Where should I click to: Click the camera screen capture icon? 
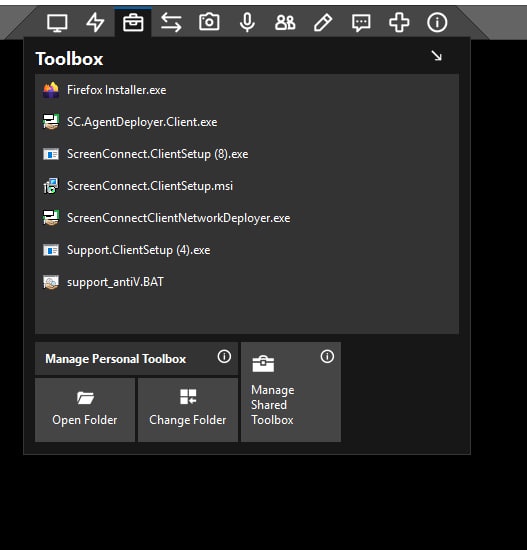point(209,22)
